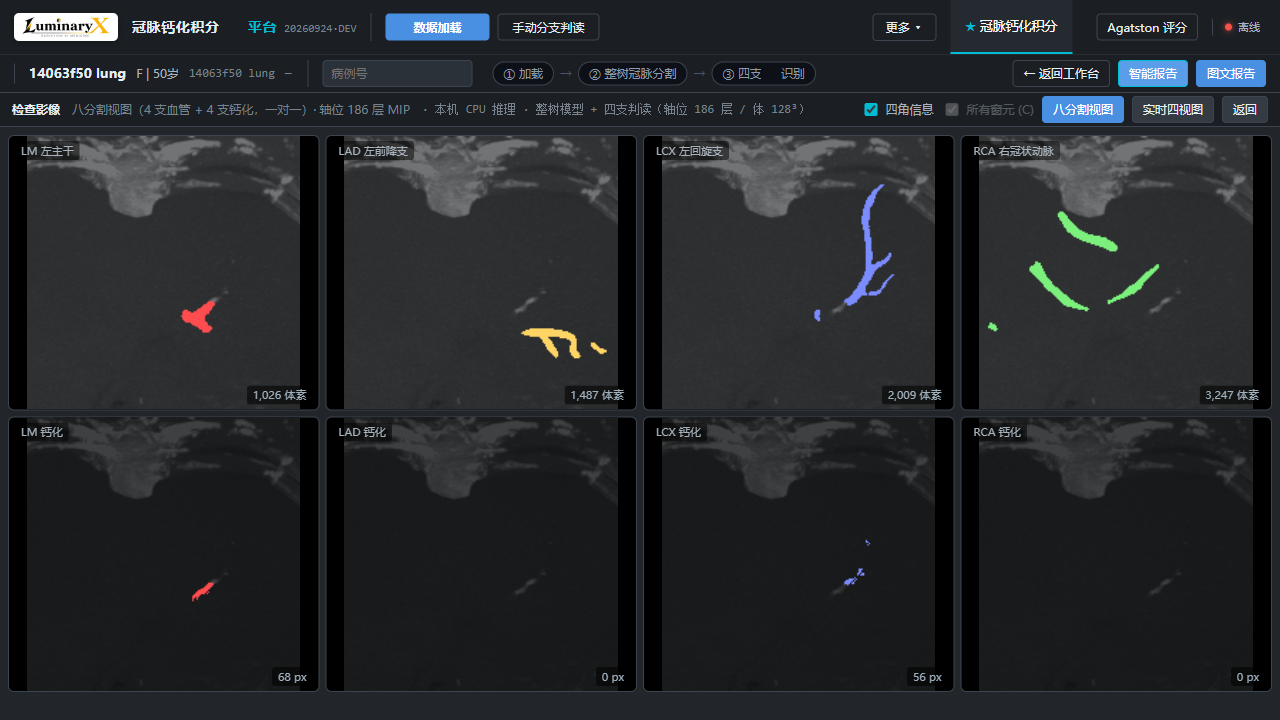
Task: Click the 2,009 体素 voxel count
Action: coord(914,395)
